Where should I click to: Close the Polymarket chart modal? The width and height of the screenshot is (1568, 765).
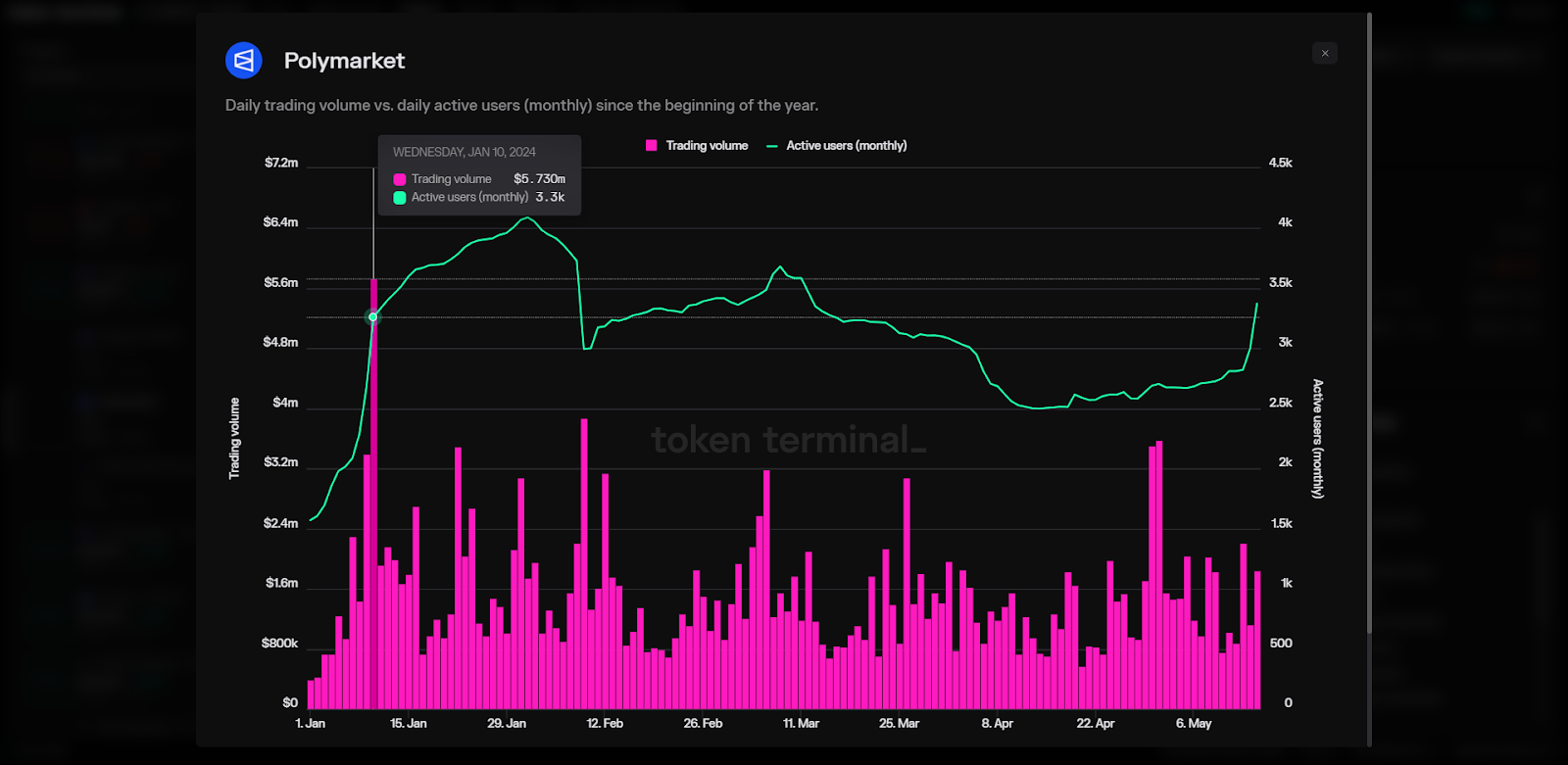(x=1325, y=54)
